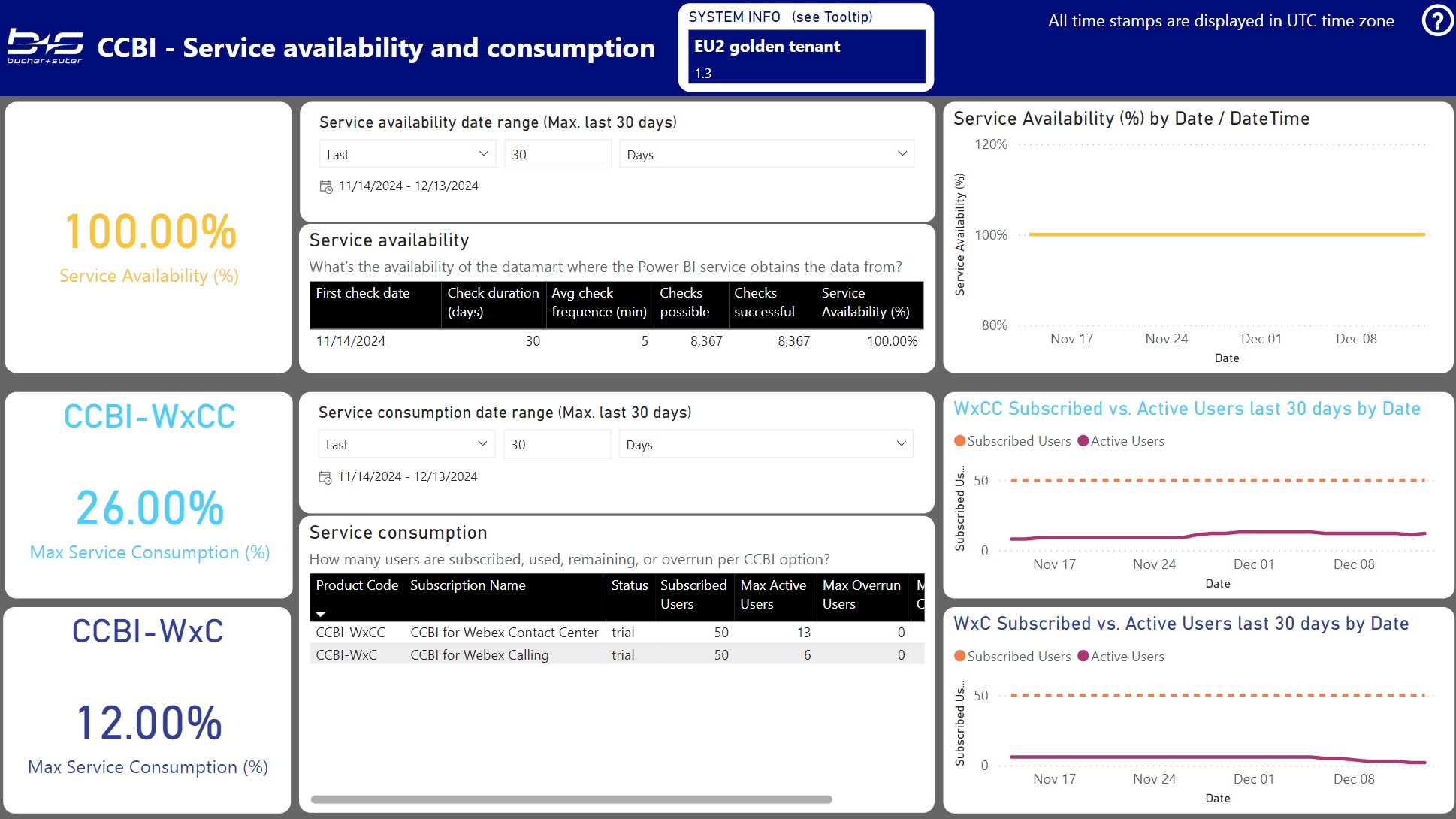The width and height of the screenshot is (1456, 819).
Task: Toggle WxC Active Users legend marker
Action: click(x=1083, y=656)
